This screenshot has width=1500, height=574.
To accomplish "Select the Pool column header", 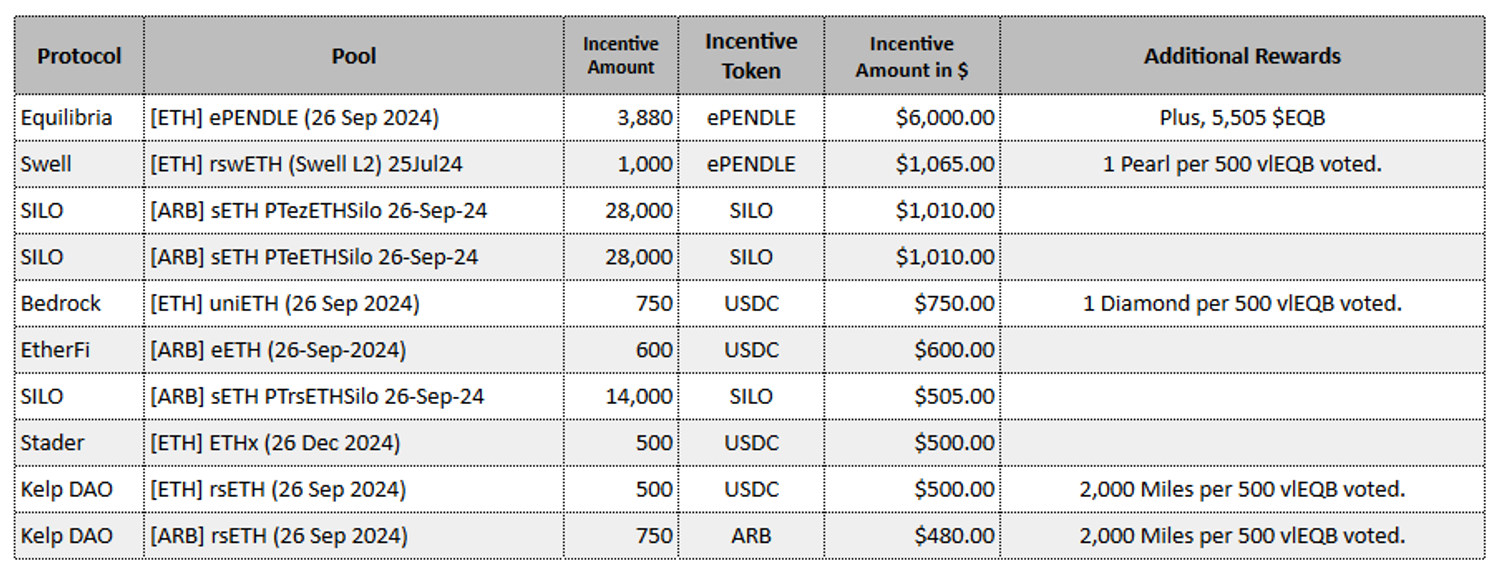I will 353,56.
